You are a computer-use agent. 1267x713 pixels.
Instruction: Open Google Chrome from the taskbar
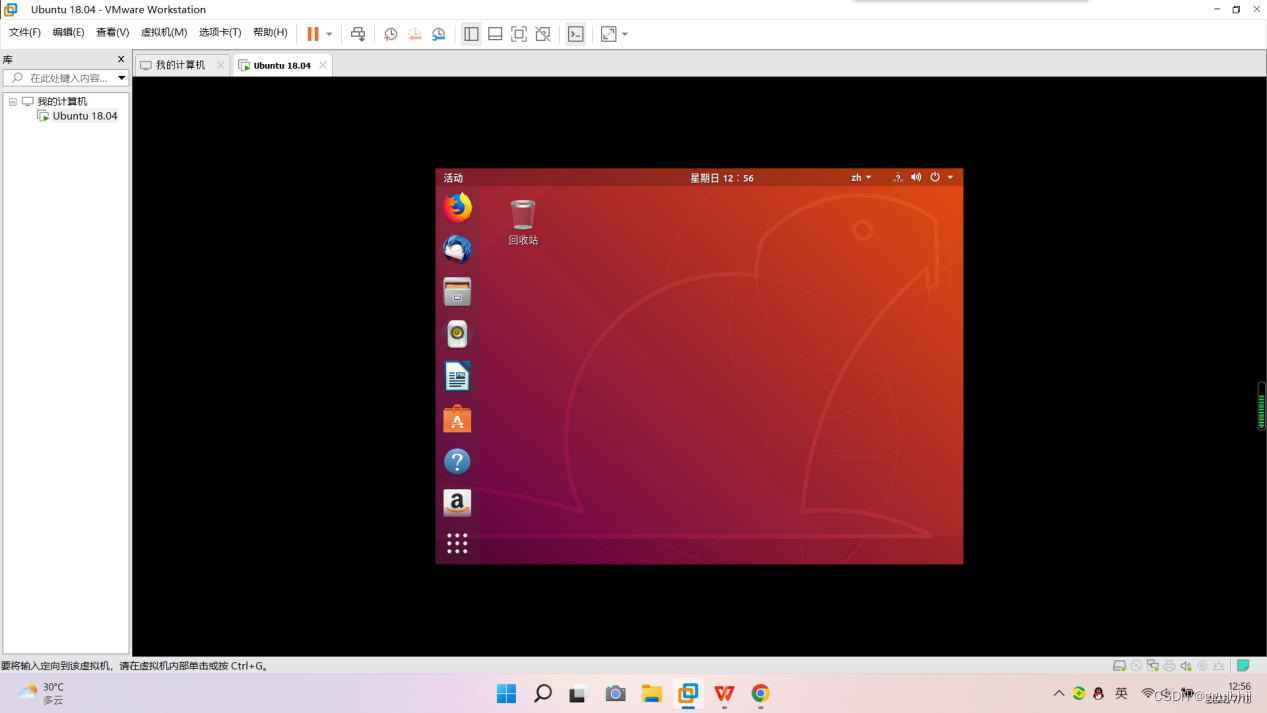[x=761, y=694]
